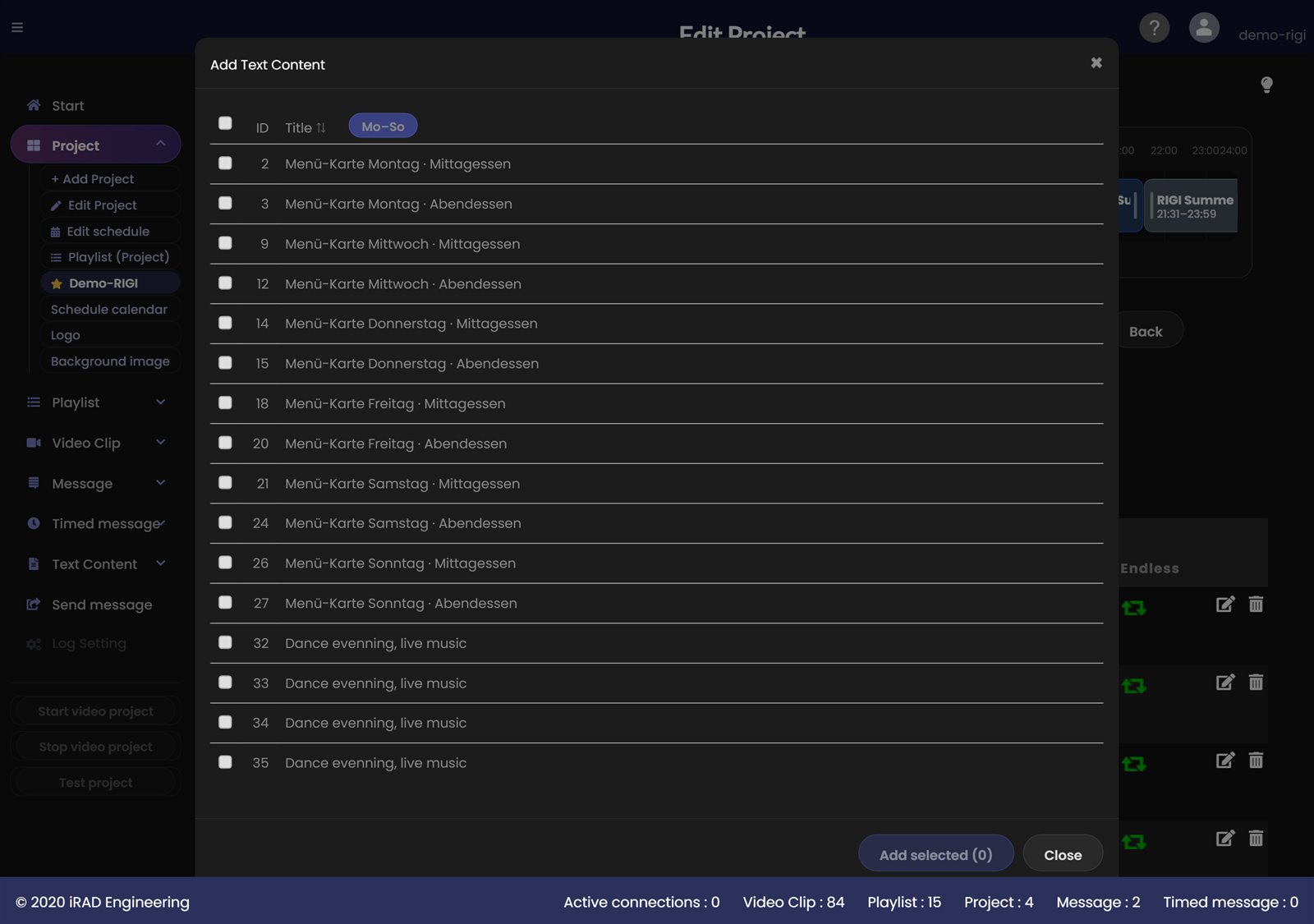Click the Mo–So filter tag

point(383,126)
